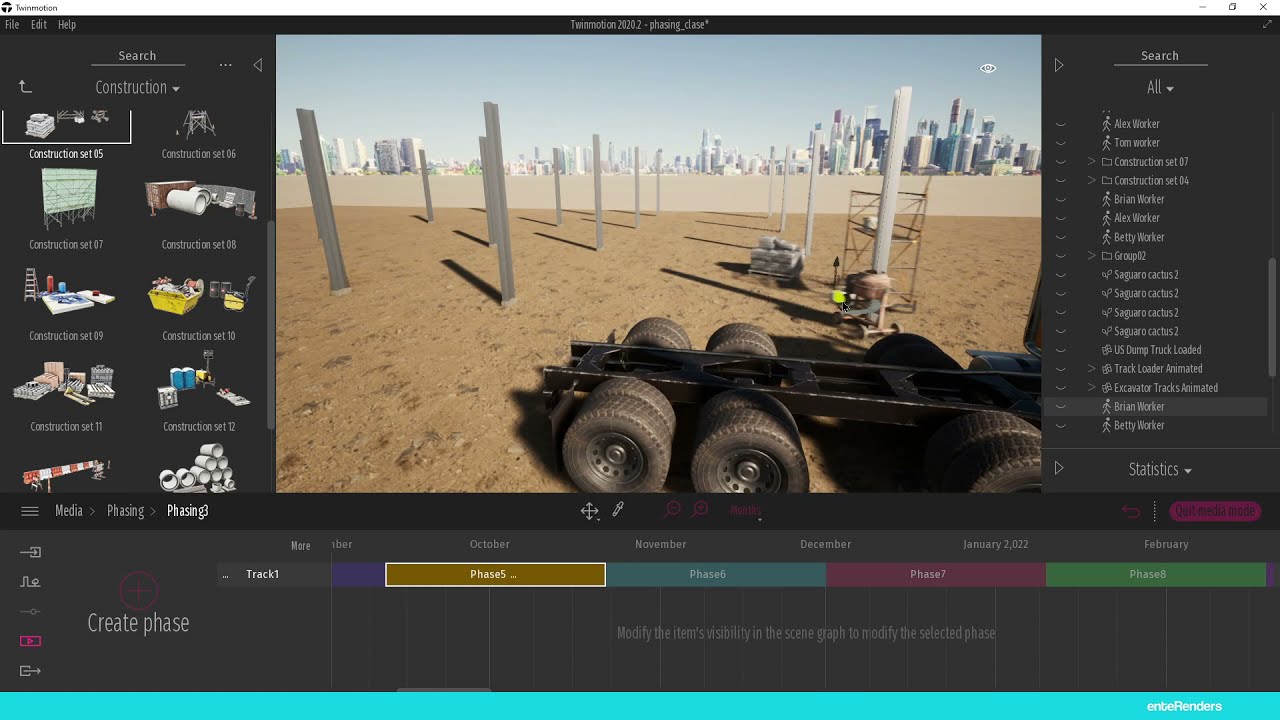Screen dimensions: 1280x720
Task: Expand Construction set 07 tree node
Action: pyautogui.click(x=1092, y=162)
